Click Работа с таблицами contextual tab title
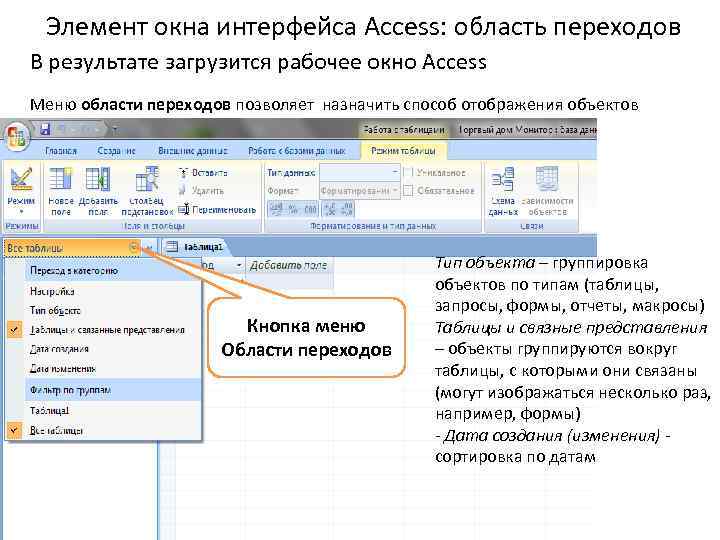The width and height of the screenshot is (720, 540). [x=404, y=130]
